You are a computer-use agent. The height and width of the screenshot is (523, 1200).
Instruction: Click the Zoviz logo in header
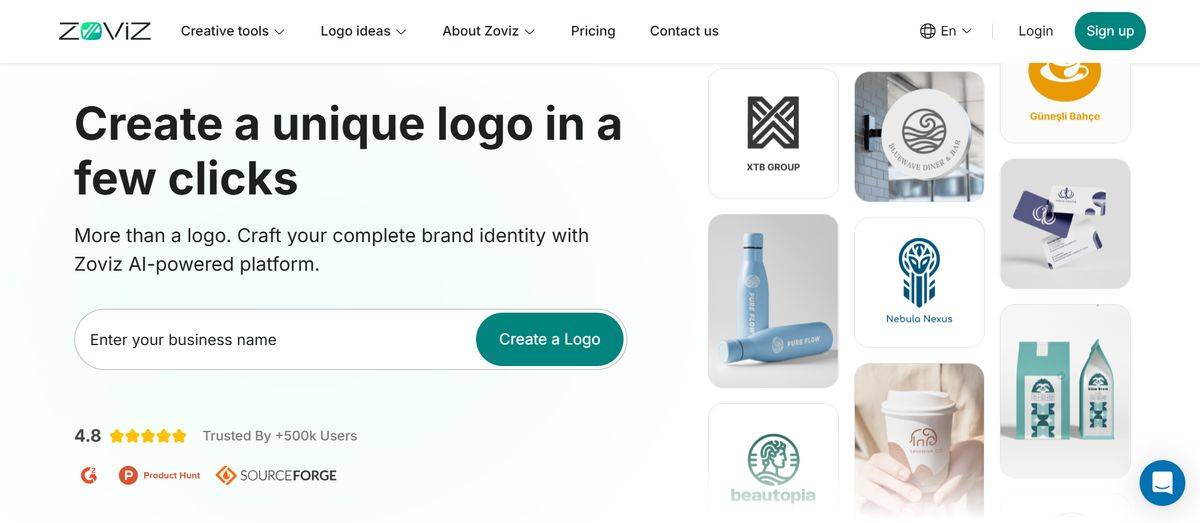click(x=105, y=31)
